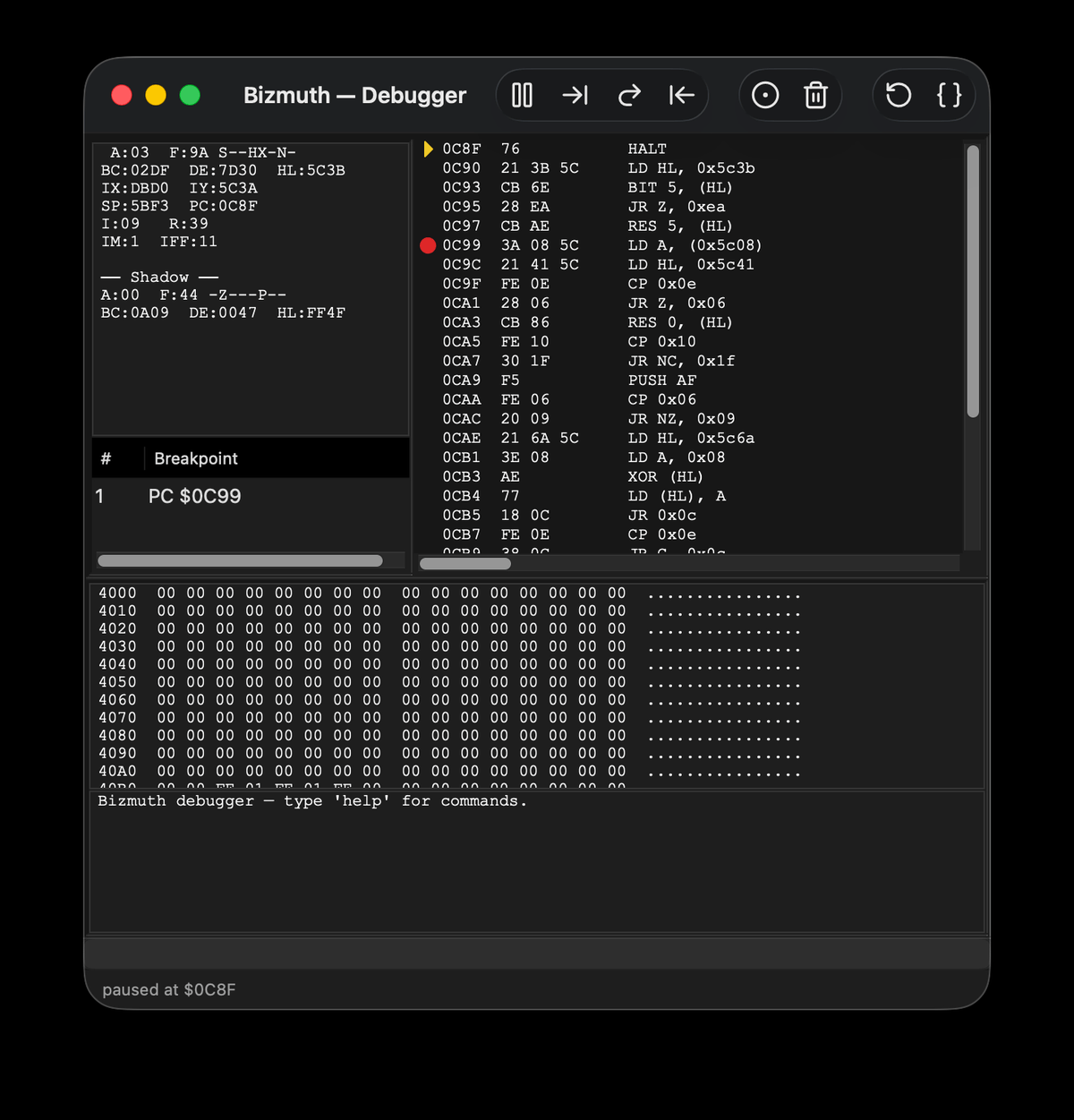Select the HALT instruction line
The width and height of the screenshot is (1074, 1120).
[x=688, y=149]
